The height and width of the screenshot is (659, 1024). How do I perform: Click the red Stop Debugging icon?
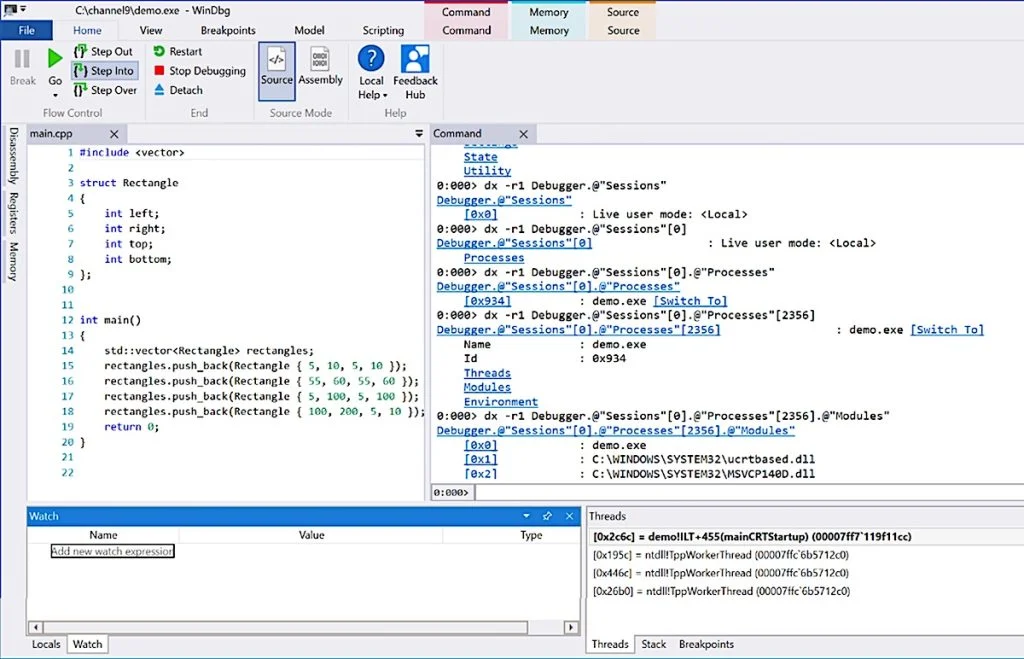point(160,71)
